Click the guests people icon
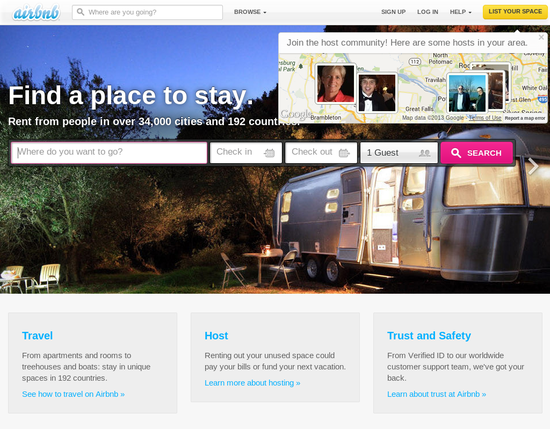The image size is (550, 429). (x=424, y=153)
